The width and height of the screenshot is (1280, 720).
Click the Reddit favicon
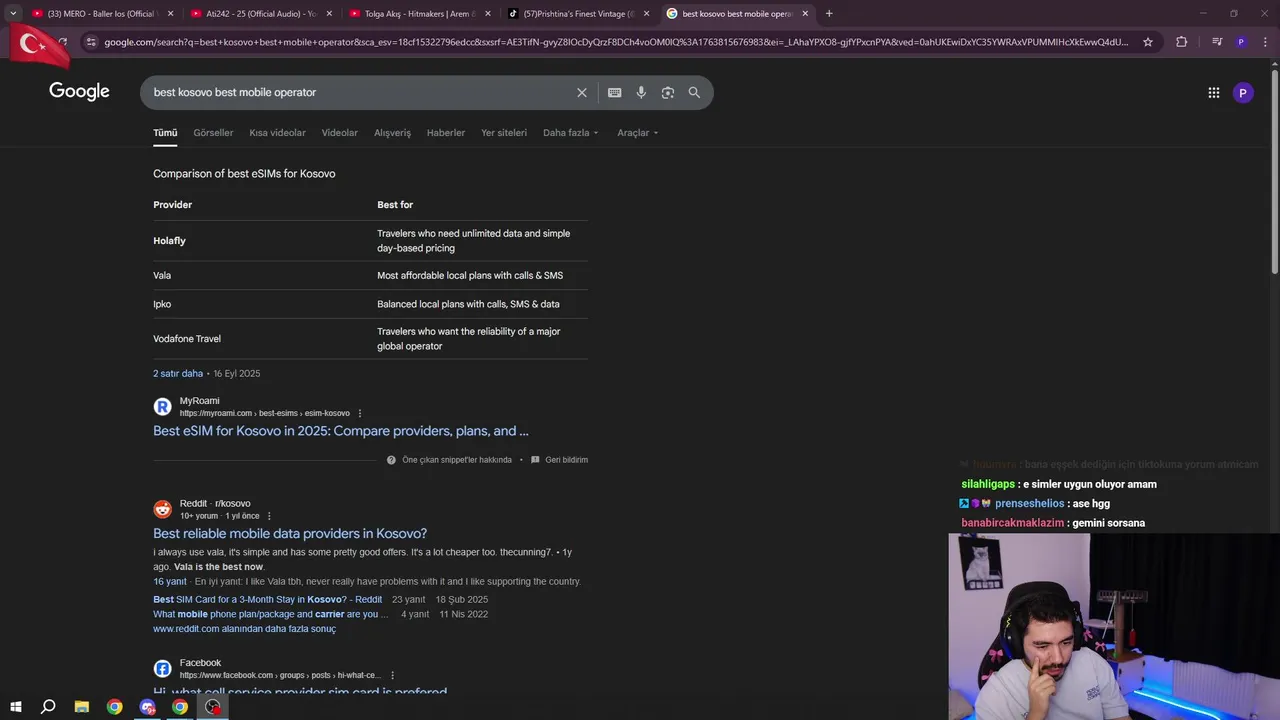162,509
